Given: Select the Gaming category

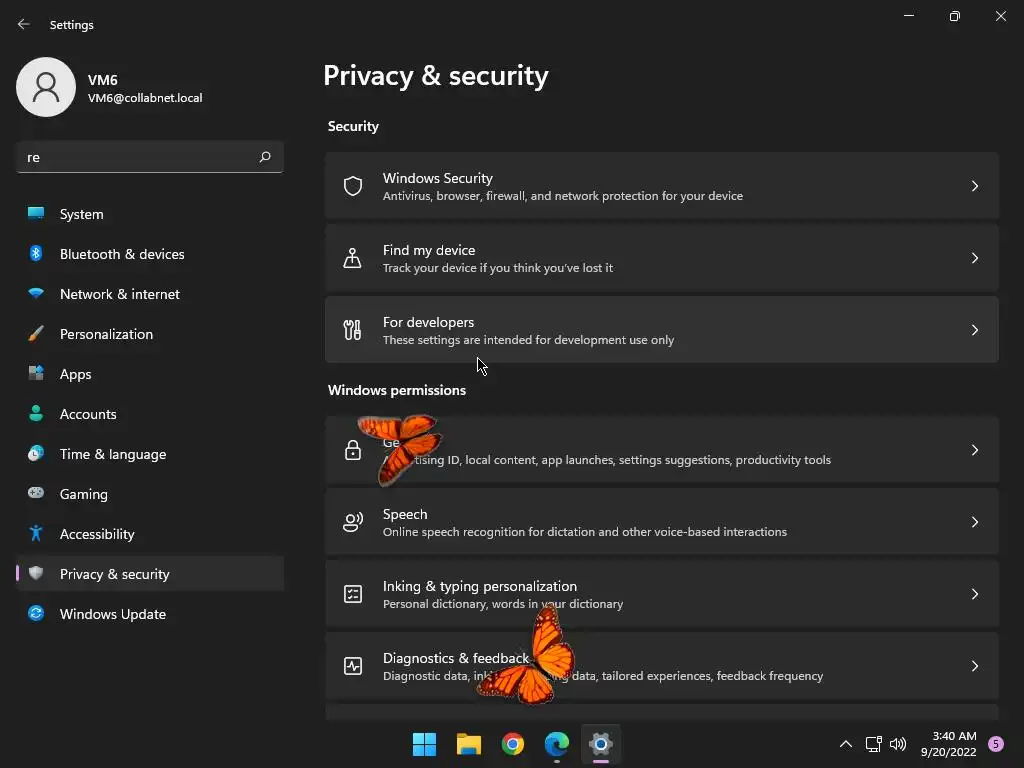Looking at the screenshot, I should point(84,494).
